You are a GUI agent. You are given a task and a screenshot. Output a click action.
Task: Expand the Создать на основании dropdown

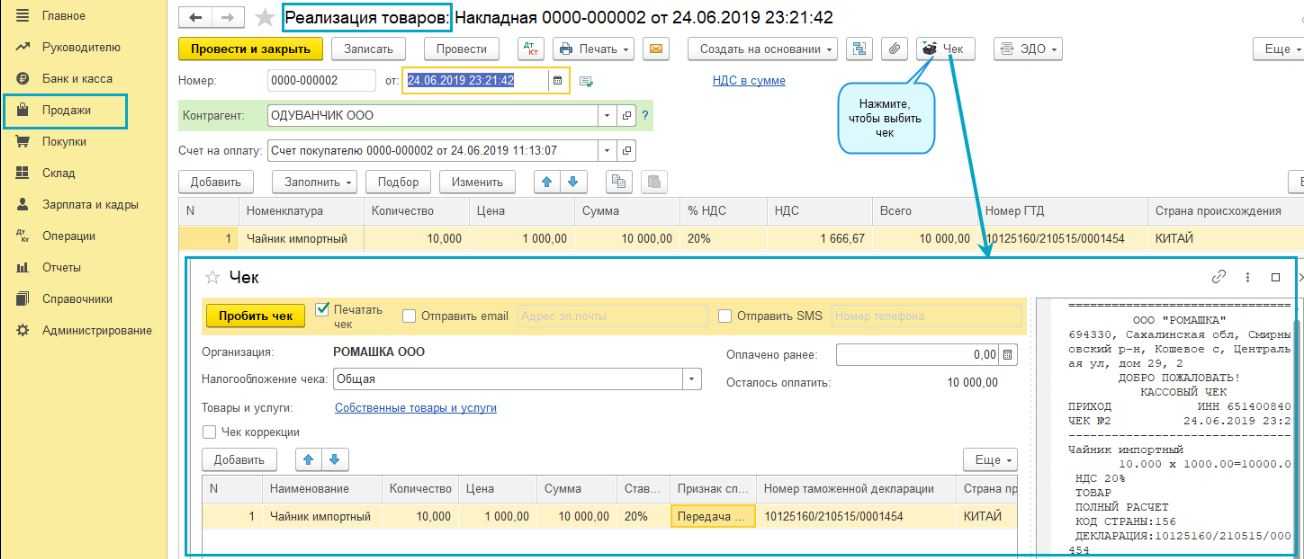[x=765, y=49]
